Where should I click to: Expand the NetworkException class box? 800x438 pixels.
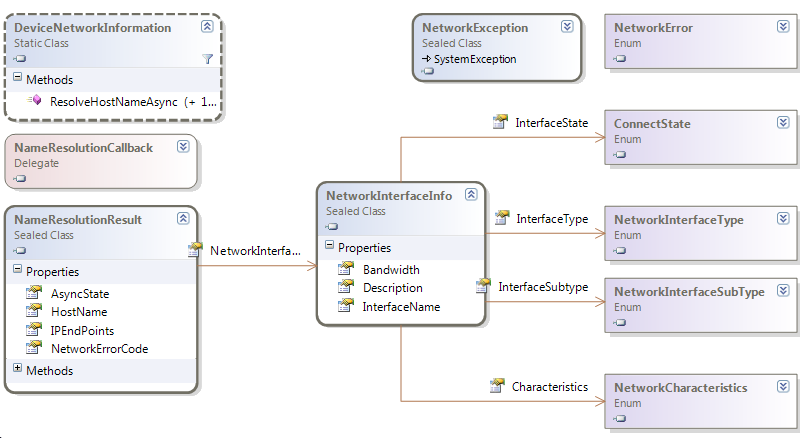(567, 27)
